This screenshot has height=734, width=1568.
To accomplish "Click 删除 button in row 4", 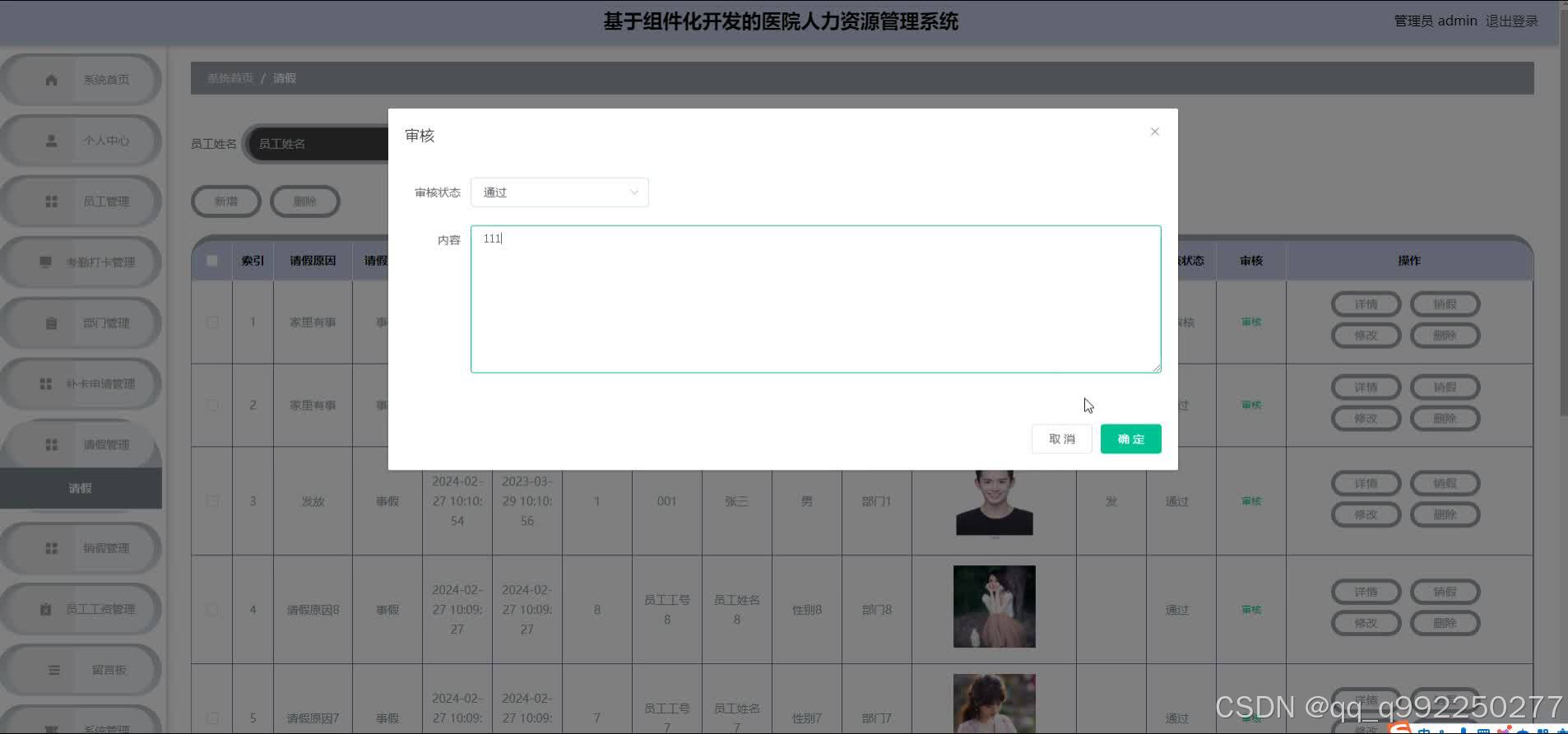I will pos(1445,624).
